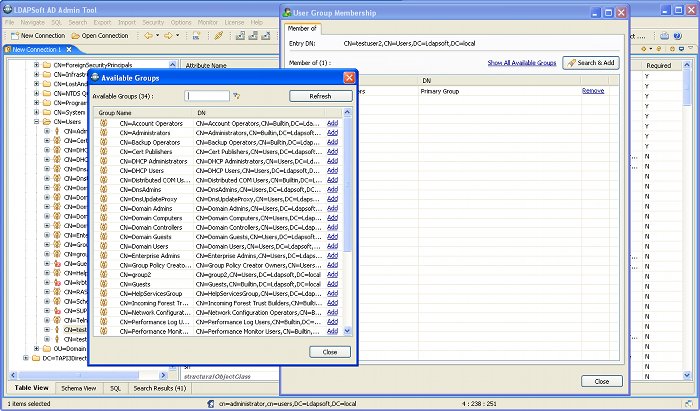Open the Search Results (41) tab
700x411 pixels.
(x=159, y=388)
